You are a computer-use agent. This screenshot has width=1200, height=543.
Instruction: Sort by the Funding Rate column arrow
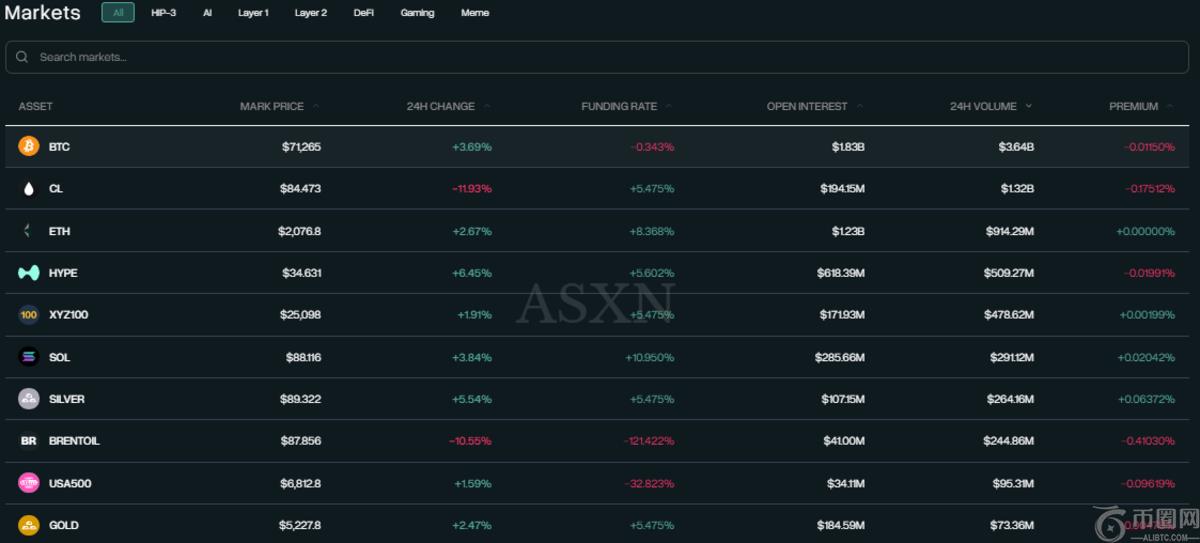(668, 106)
